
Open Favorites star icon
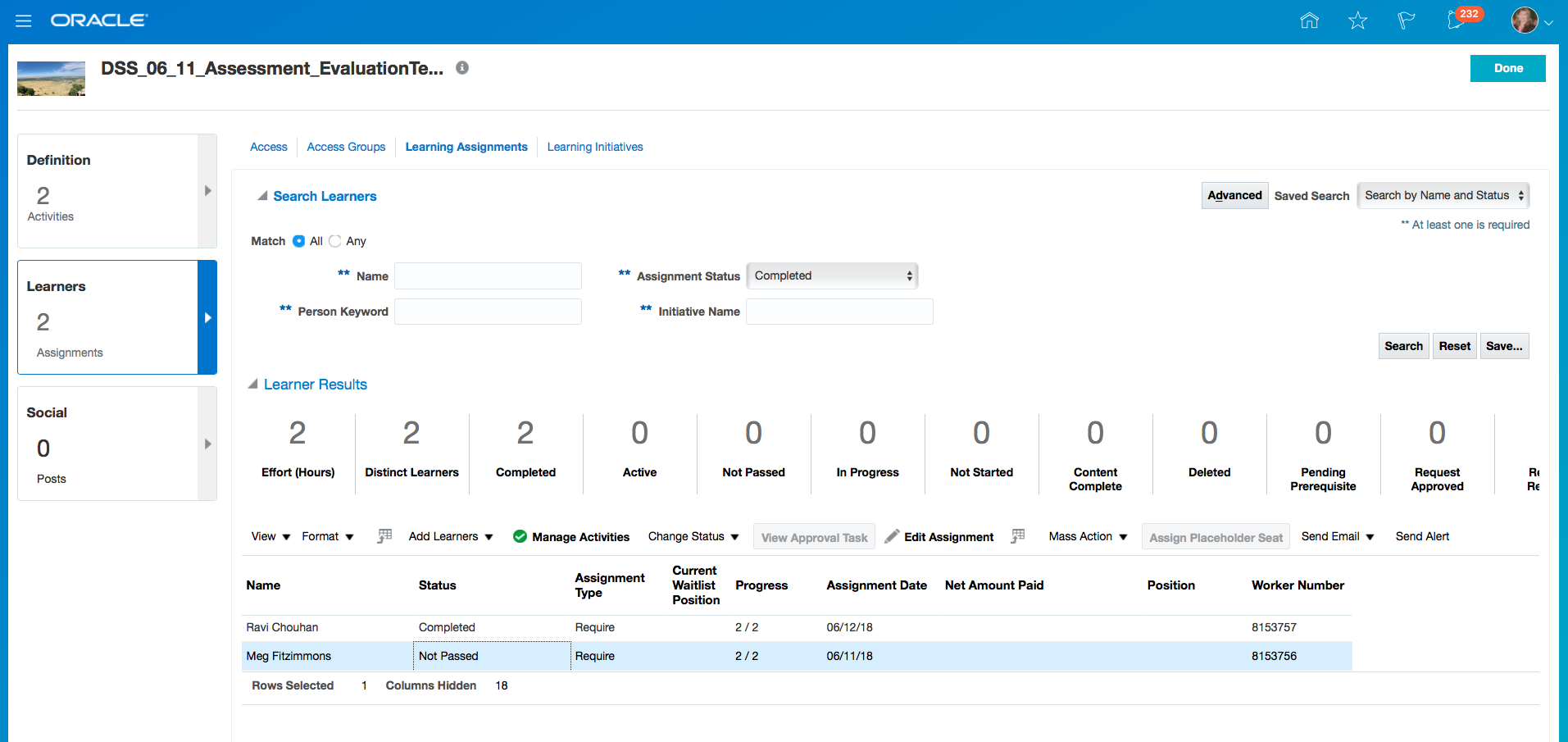tap(1357, 20)
